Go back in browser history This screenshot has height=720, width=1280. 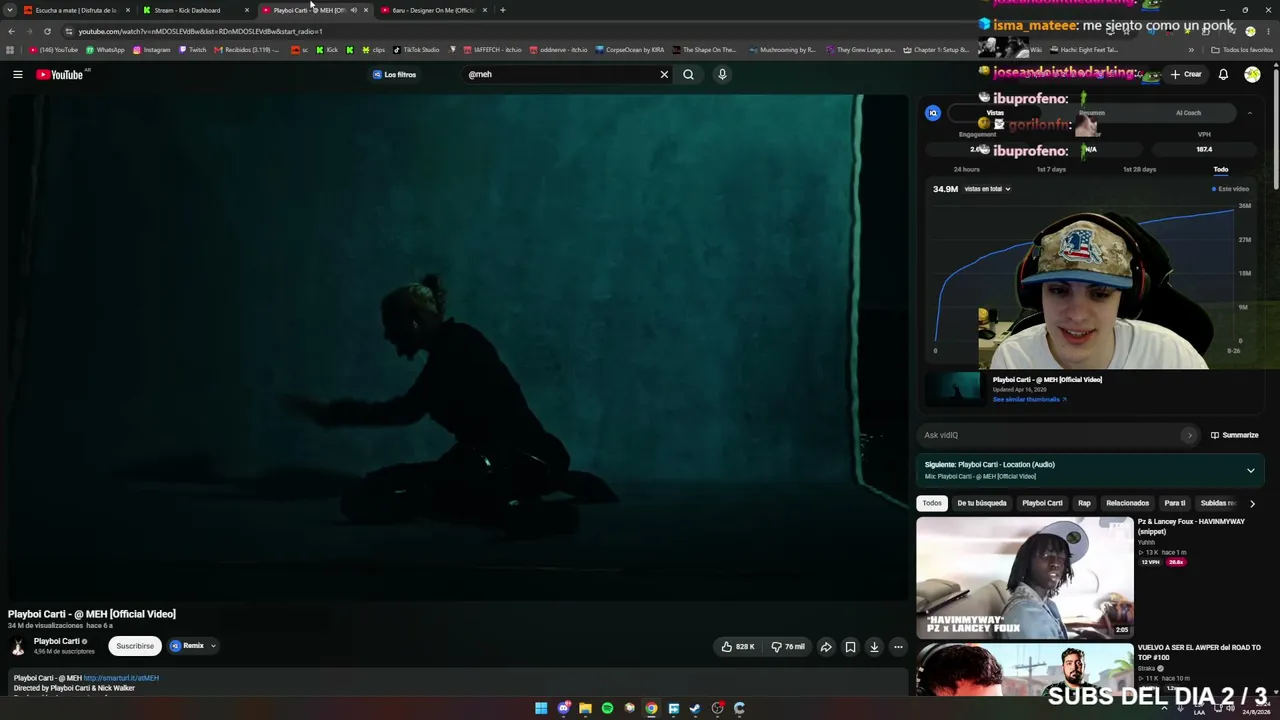click(x=11, y=31)
